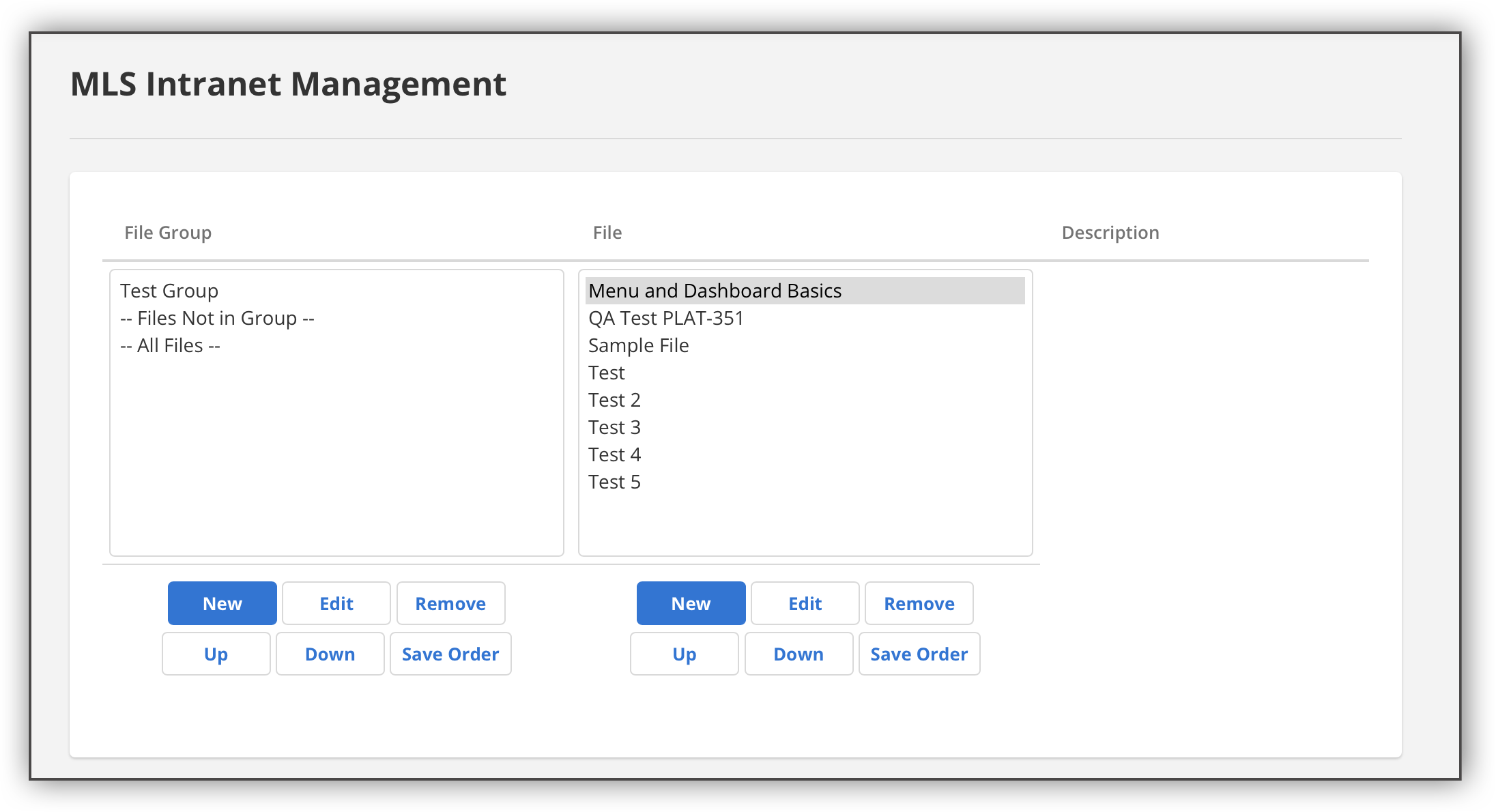Click the File Group column header
The height and width of the screenshot is (812, 1496).
(x=168, y=233)
